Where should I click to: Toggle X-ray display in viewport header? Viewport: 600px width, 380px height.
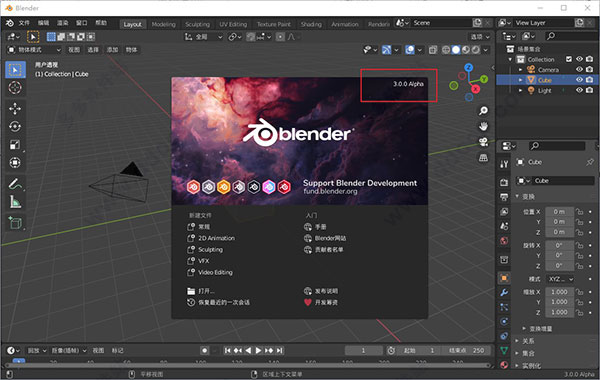433,50
